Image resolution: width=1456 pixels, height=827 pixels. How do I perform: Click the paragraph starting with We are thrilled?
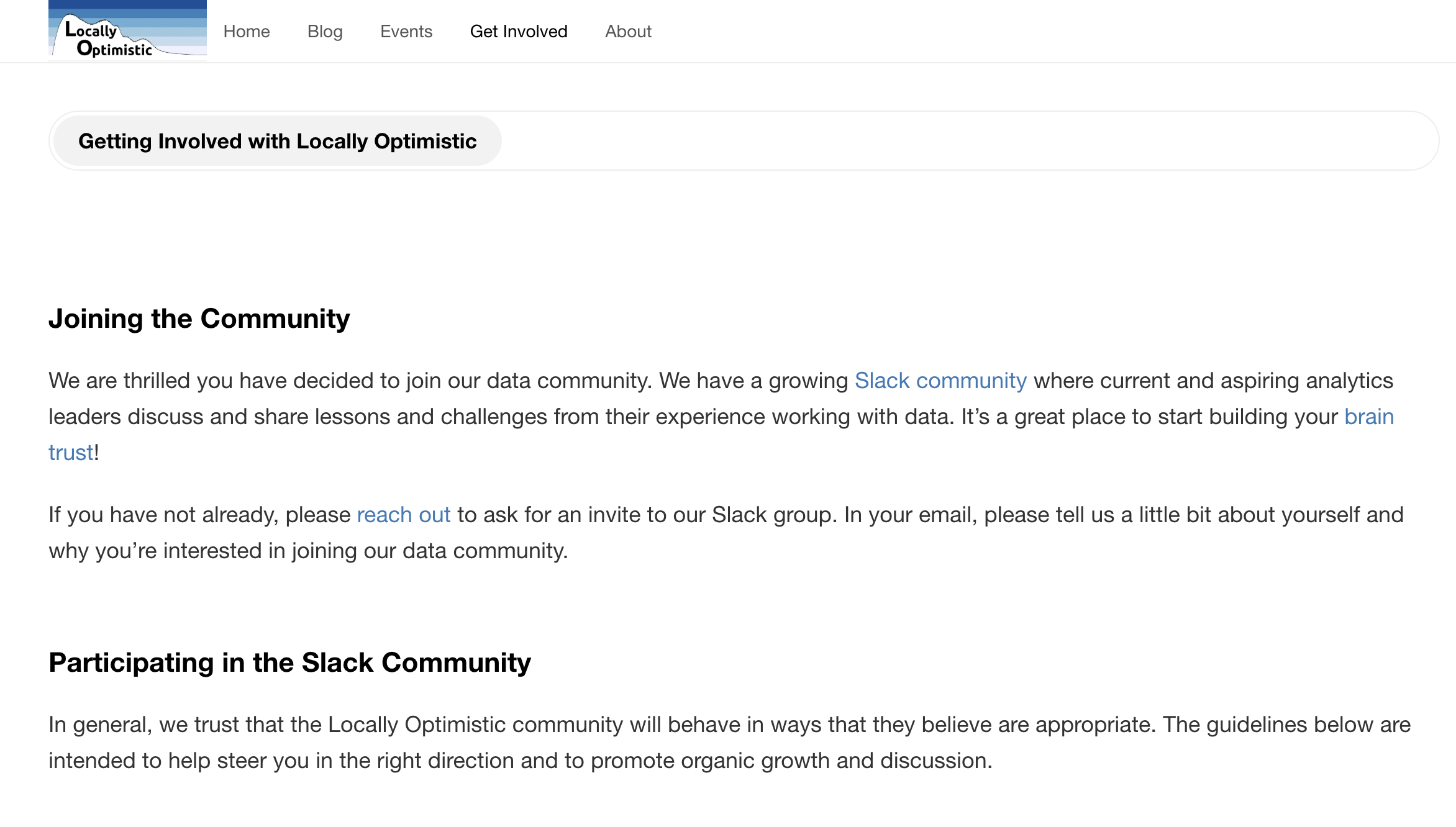point(683,416)
